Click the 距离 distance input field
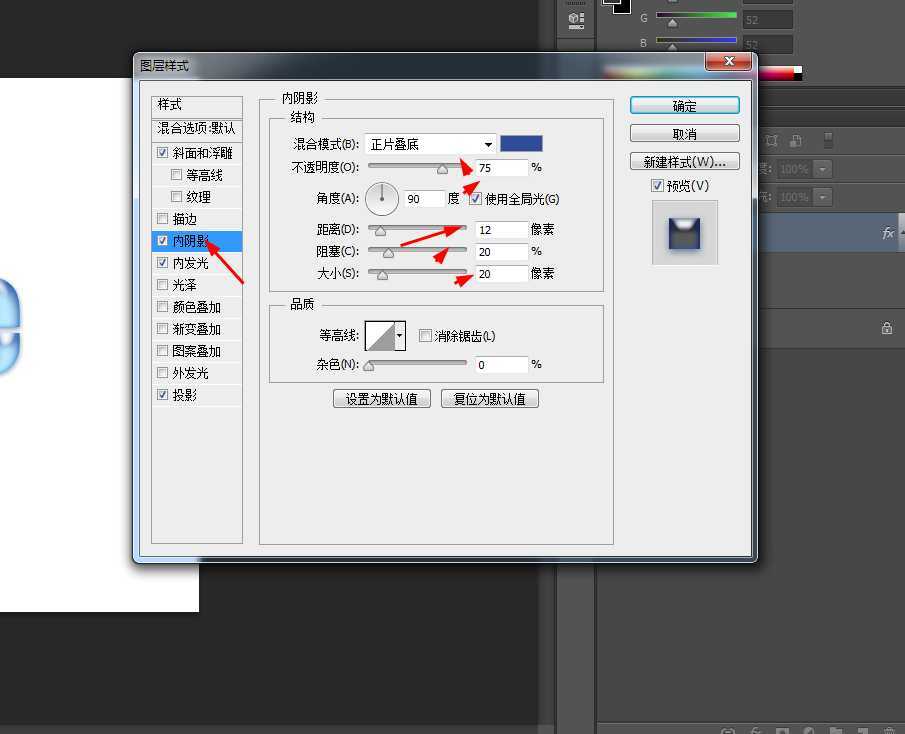The height and width of the screenshot is (734, 905). pos(500,229)
